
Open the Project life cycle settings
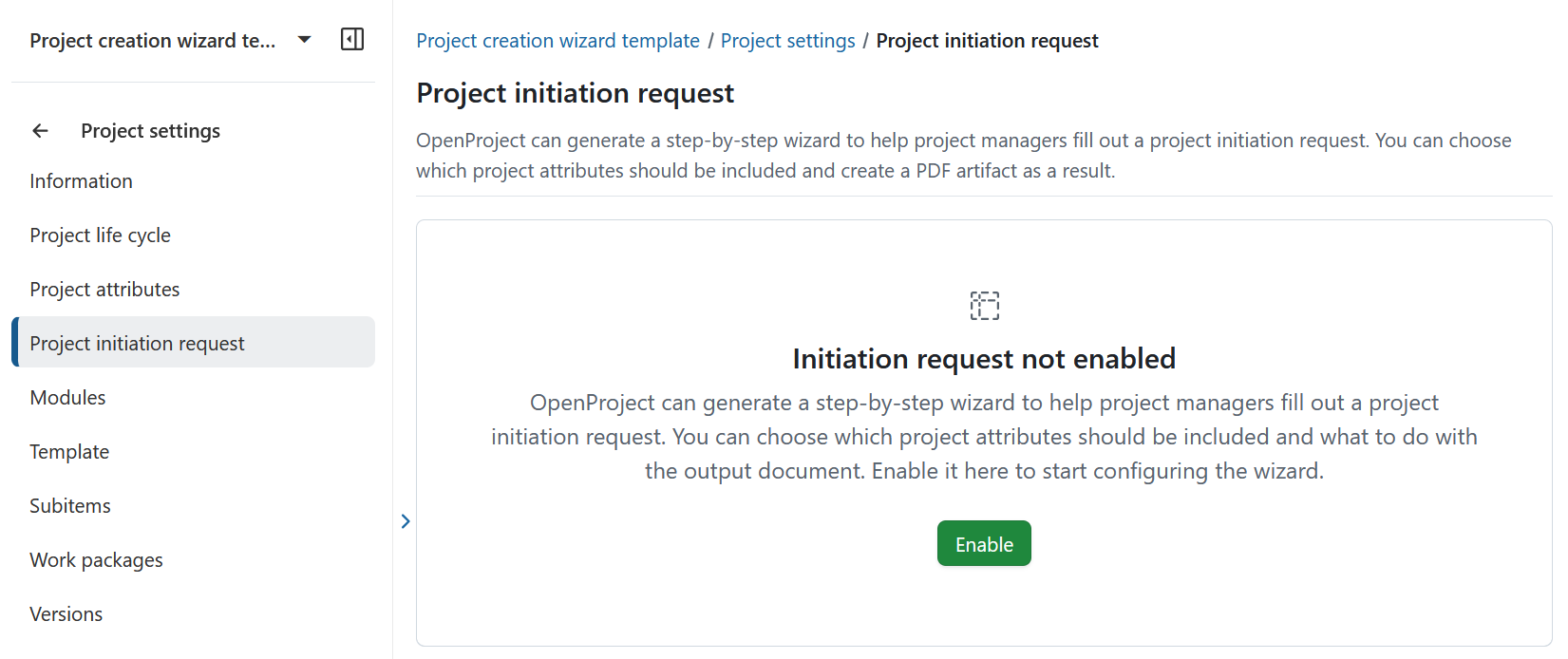pos(100,235)
